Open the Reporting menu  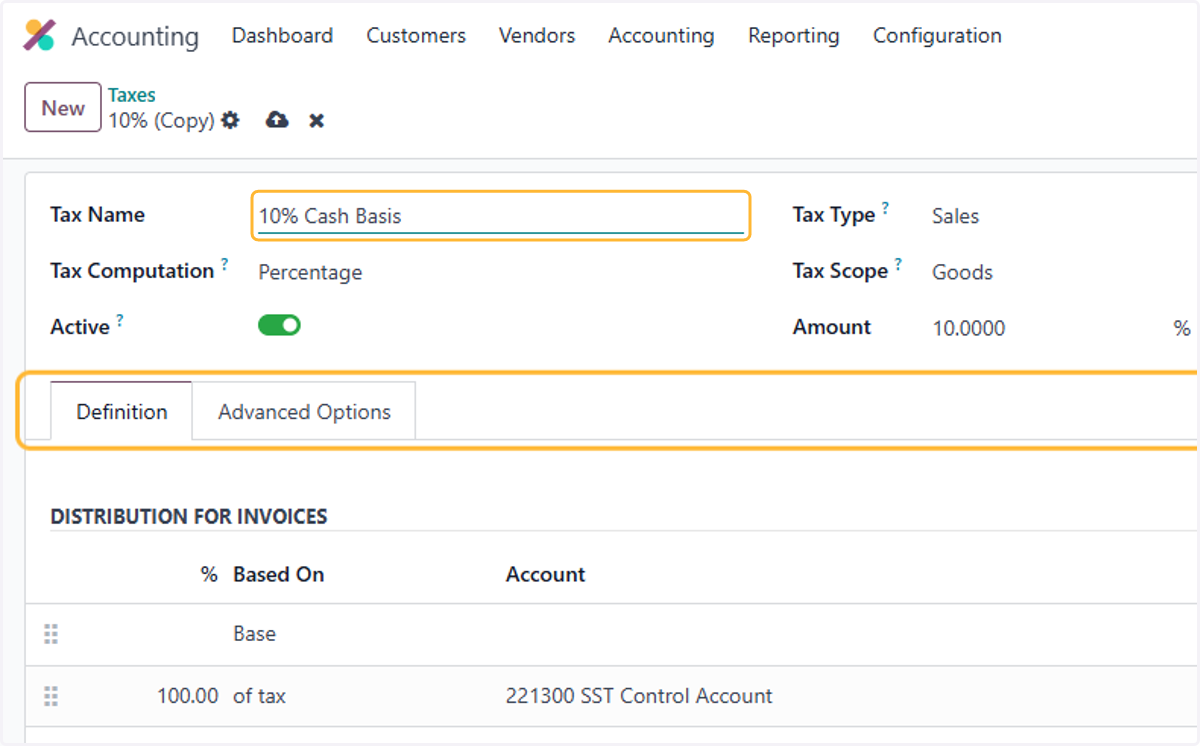click(794, 36)
